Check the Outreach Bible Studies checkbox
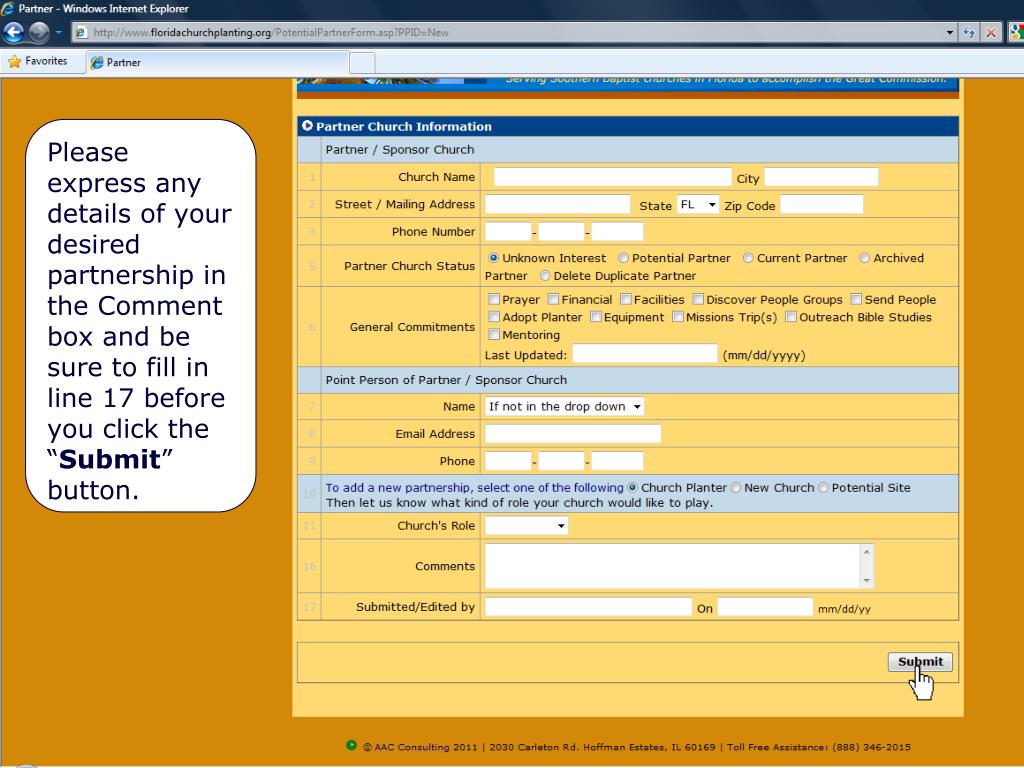The width and height of the screenshot is (1024, 768). pos(791,317)
